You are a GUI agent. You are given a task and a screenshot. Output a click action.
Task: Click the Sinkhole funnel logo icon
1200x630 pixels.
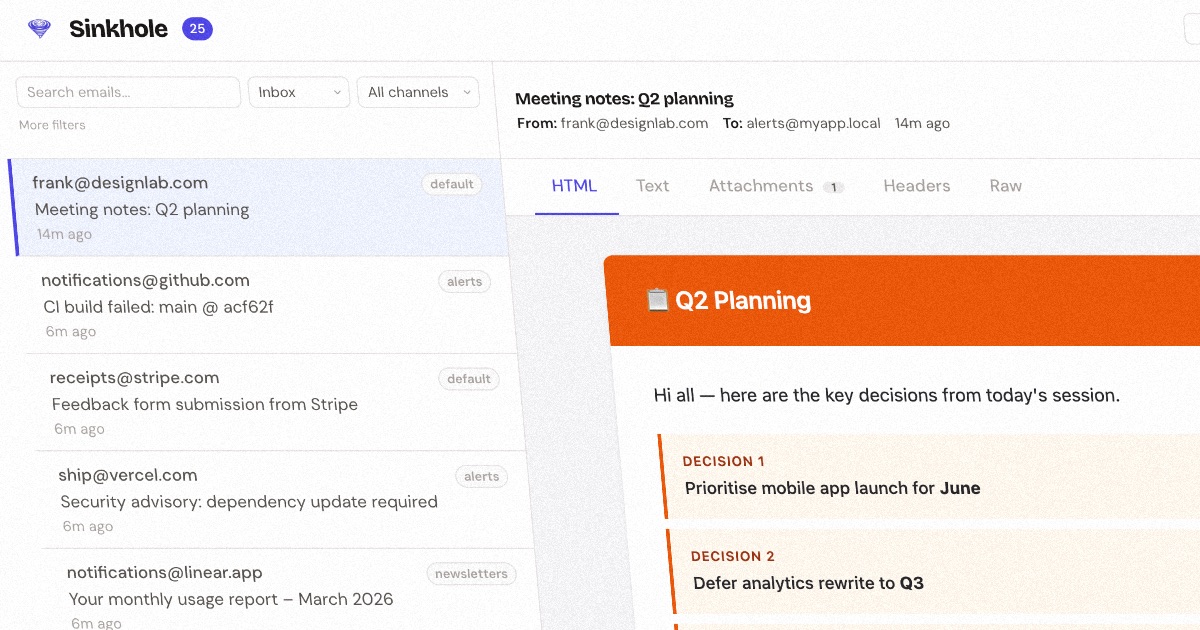tap(39, 29)
